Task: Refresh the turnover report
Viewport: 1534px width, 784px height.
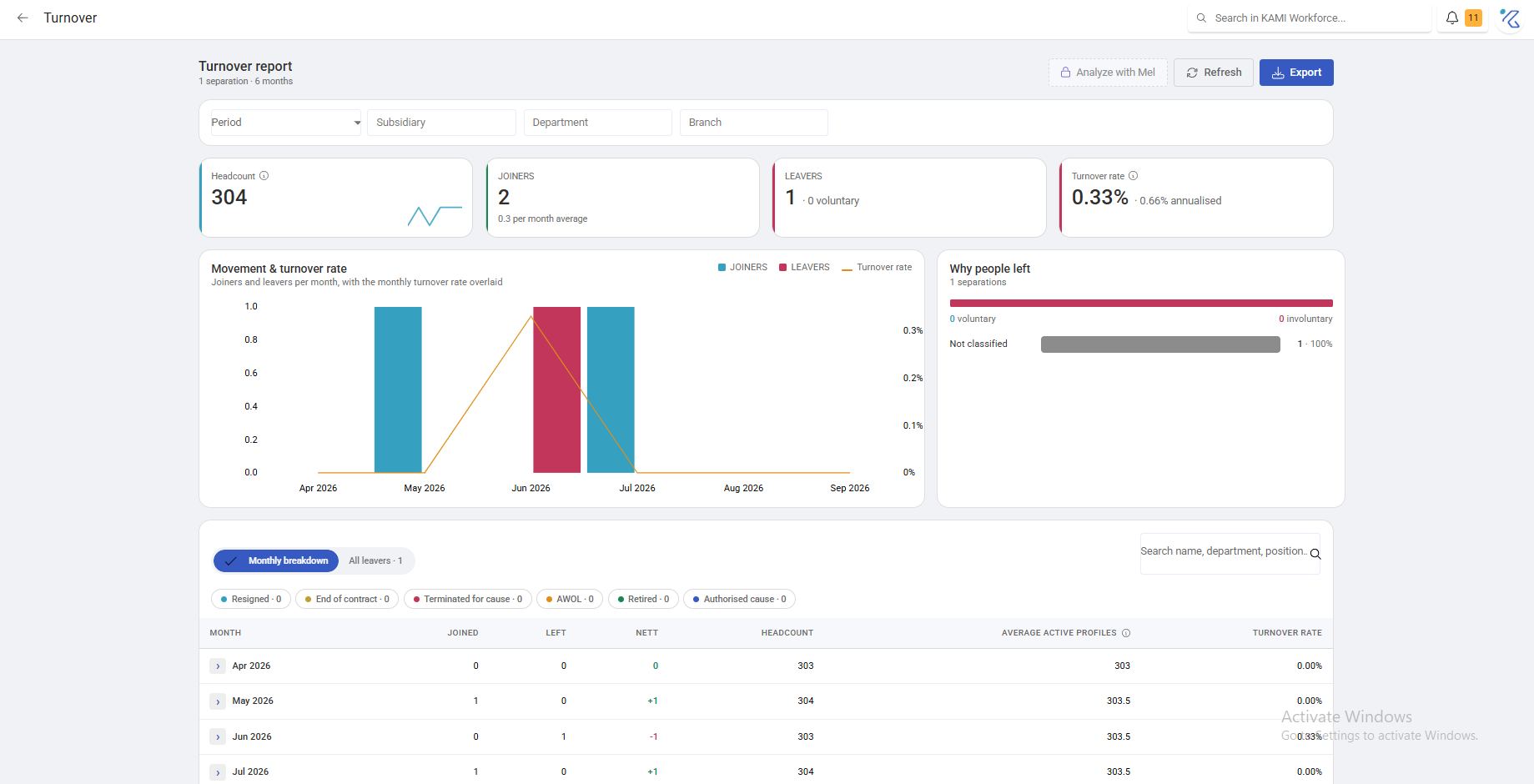Action: click(x=1214, y=73)
